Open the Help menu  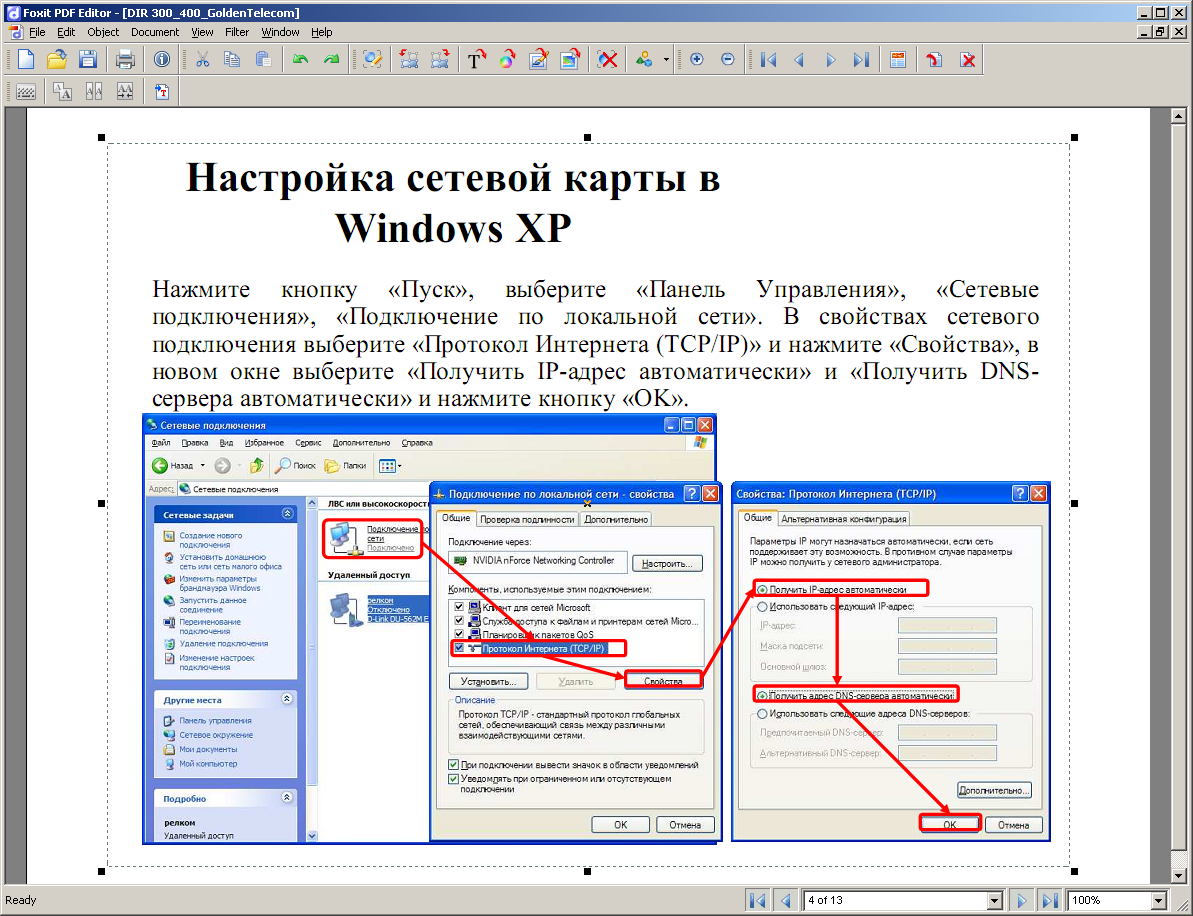322,32
